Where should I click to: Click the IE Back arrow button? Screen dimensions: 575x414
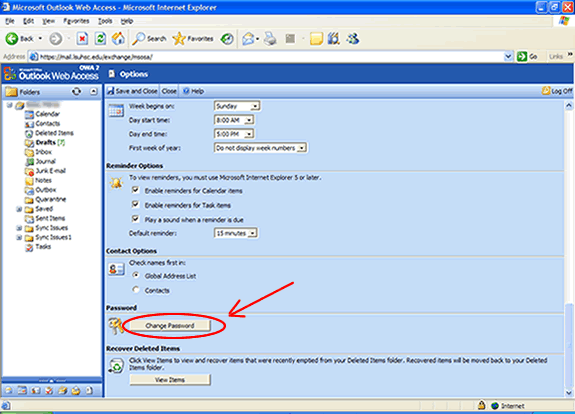pos(12,39)
